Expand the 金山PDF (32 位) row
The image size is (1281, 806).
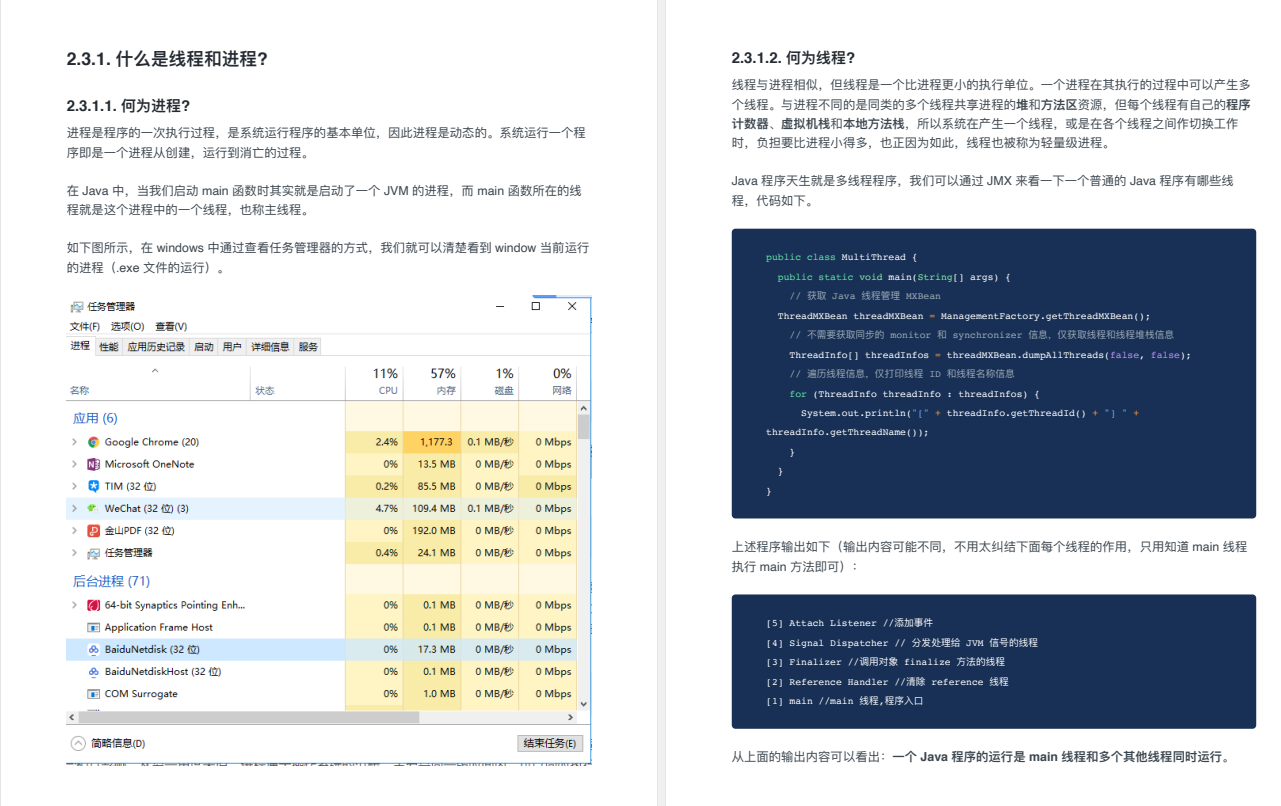click(x=74, y=530)
